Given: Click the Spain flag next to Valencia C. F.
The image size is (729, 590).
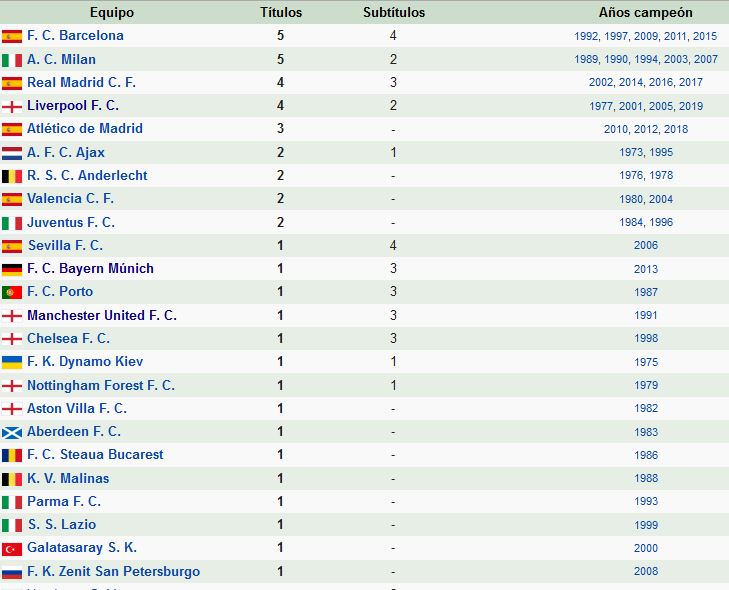Looking at the screenshot, I should 12,199.
